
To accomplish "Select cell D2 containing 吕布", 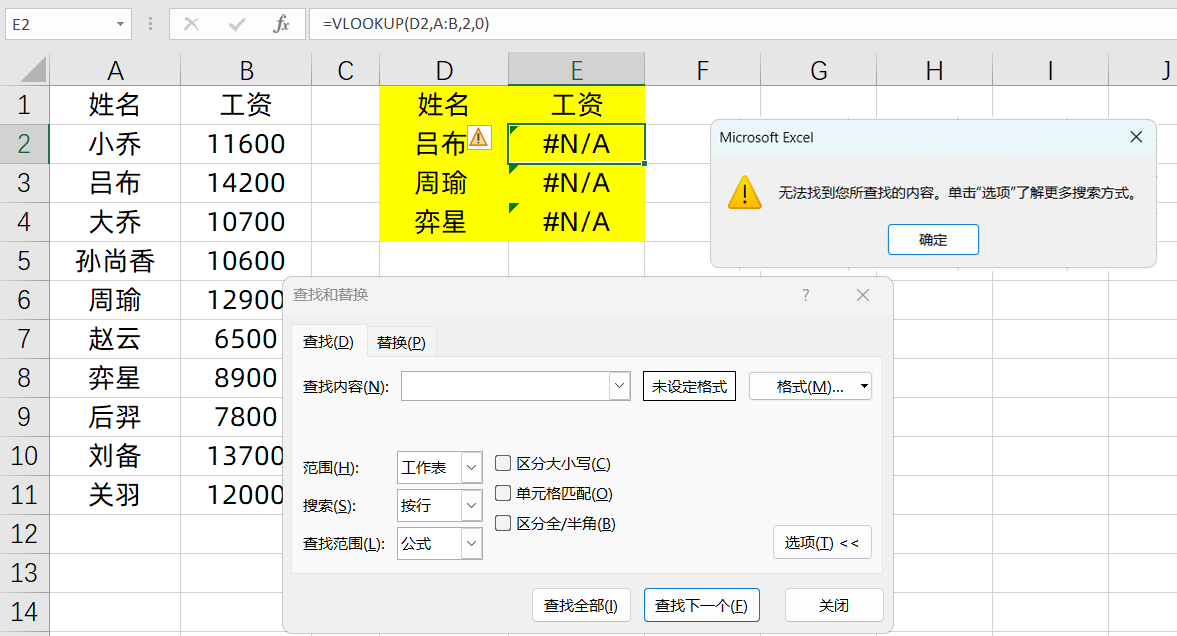I will (444, 143).
